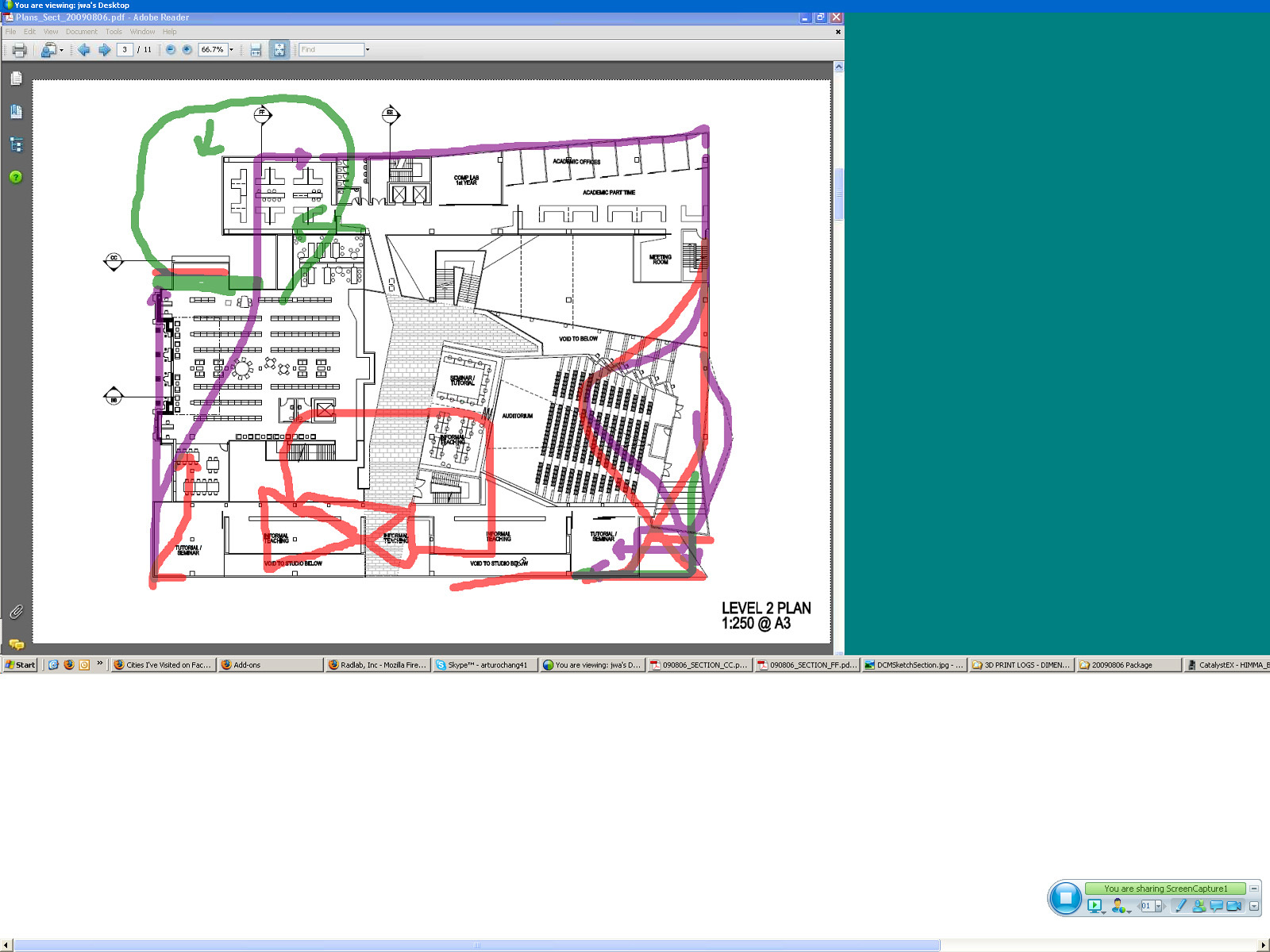Click the scroll up arrow of document scrollbar
The width and height of the screenshot is (1270, 952).
point(838,67)
